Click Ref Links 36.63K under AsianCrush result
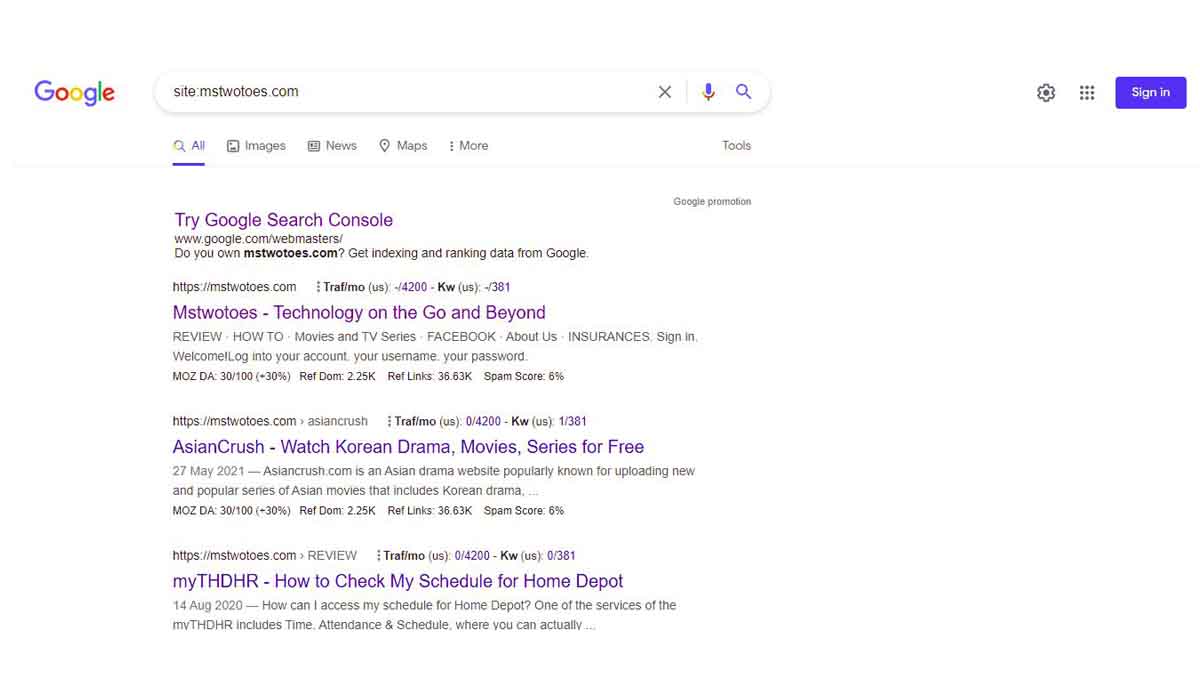Screen dimensions: 1200x675 pyautogui.click(x=430, y=510)
